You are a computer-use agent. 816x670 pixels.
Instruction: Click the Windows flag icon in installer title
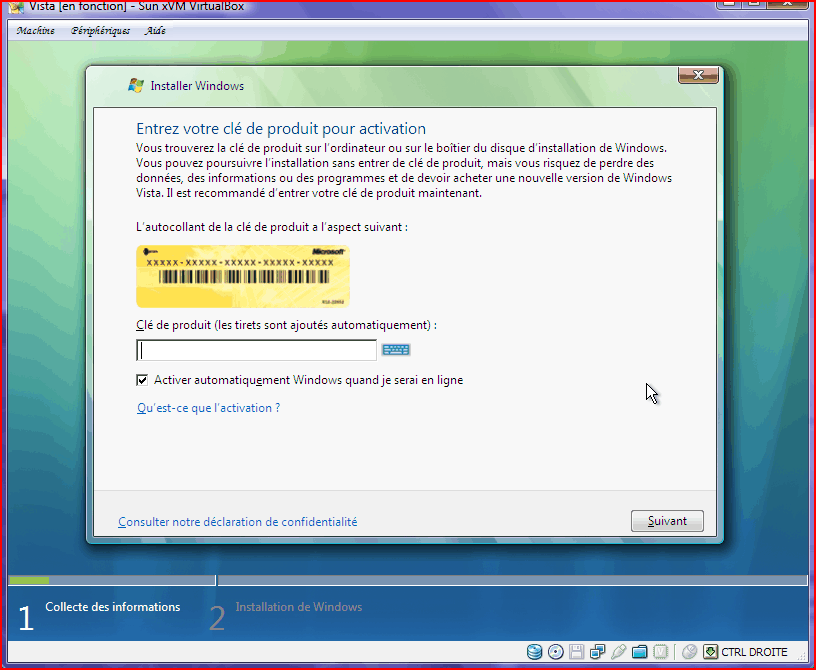pos(136,85)
